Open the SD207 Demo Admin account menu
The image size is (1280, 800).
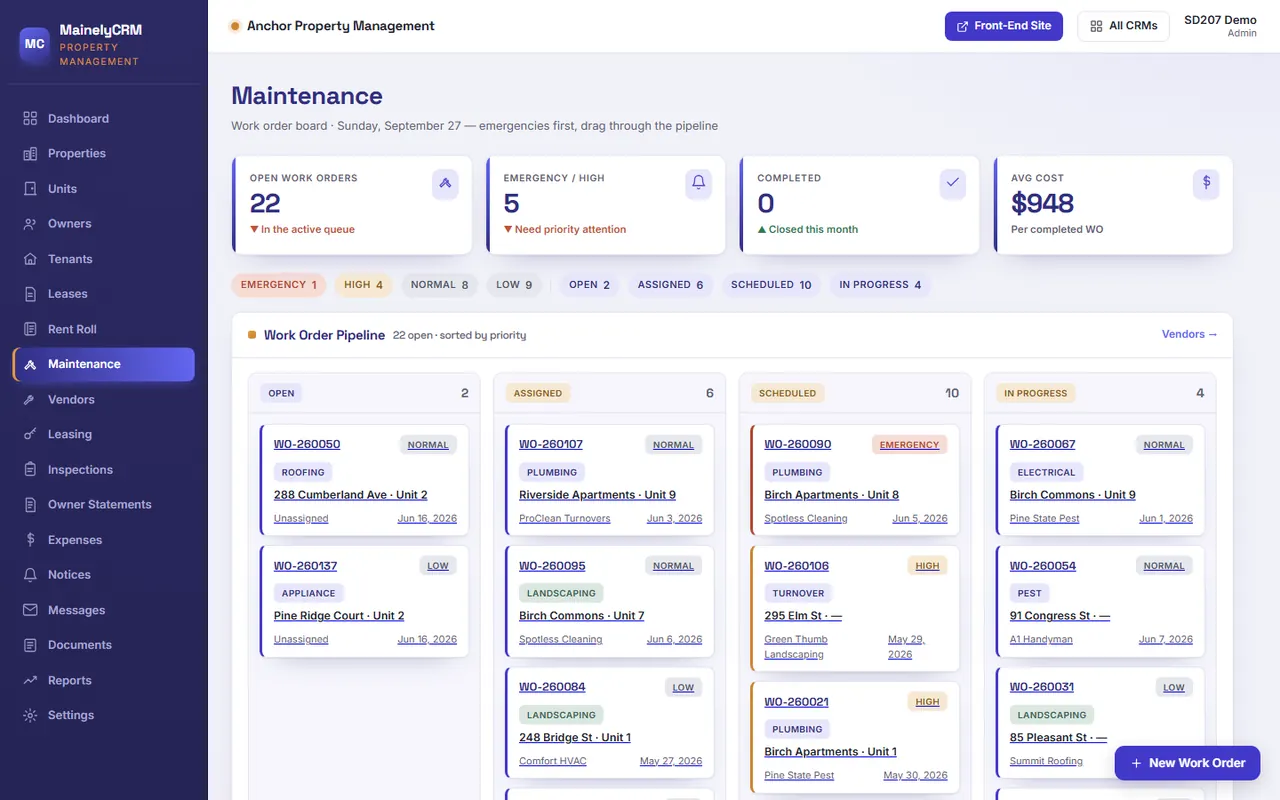pyautogui.click(x=1220, y=26)
